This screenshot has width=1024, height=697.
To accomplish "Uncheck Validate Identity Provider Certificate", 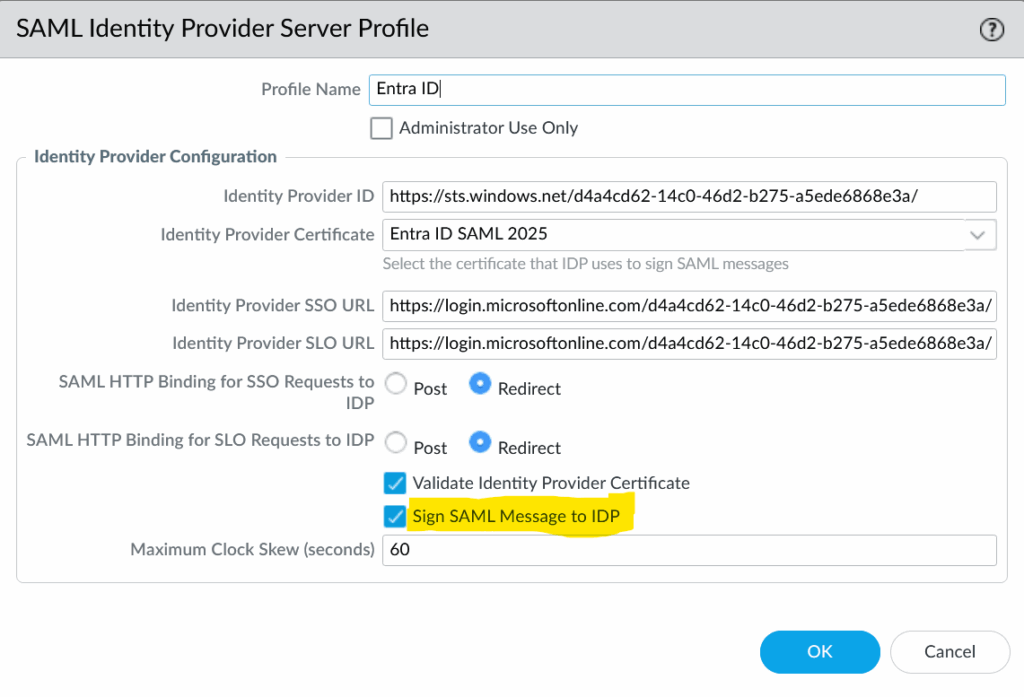I will (x=395, y=483).
